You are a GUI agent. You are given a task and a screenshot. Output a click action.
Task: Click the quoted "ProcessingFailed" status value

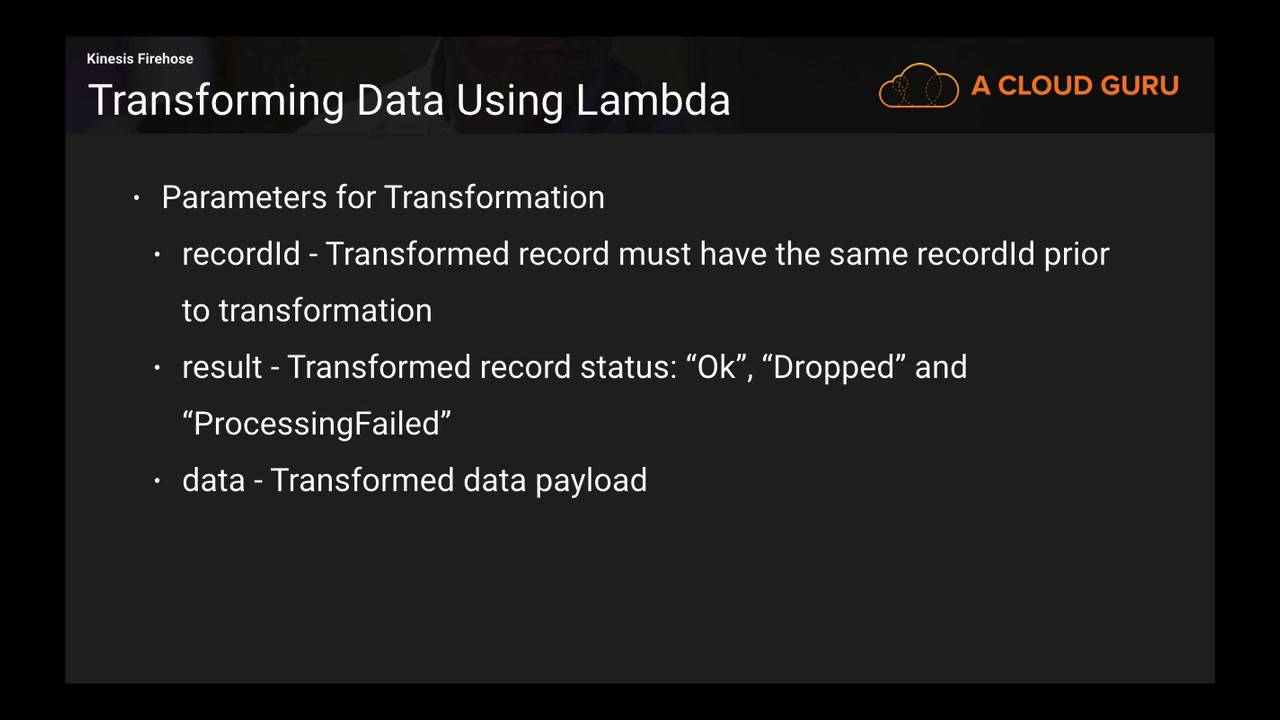tap(317, 424)
